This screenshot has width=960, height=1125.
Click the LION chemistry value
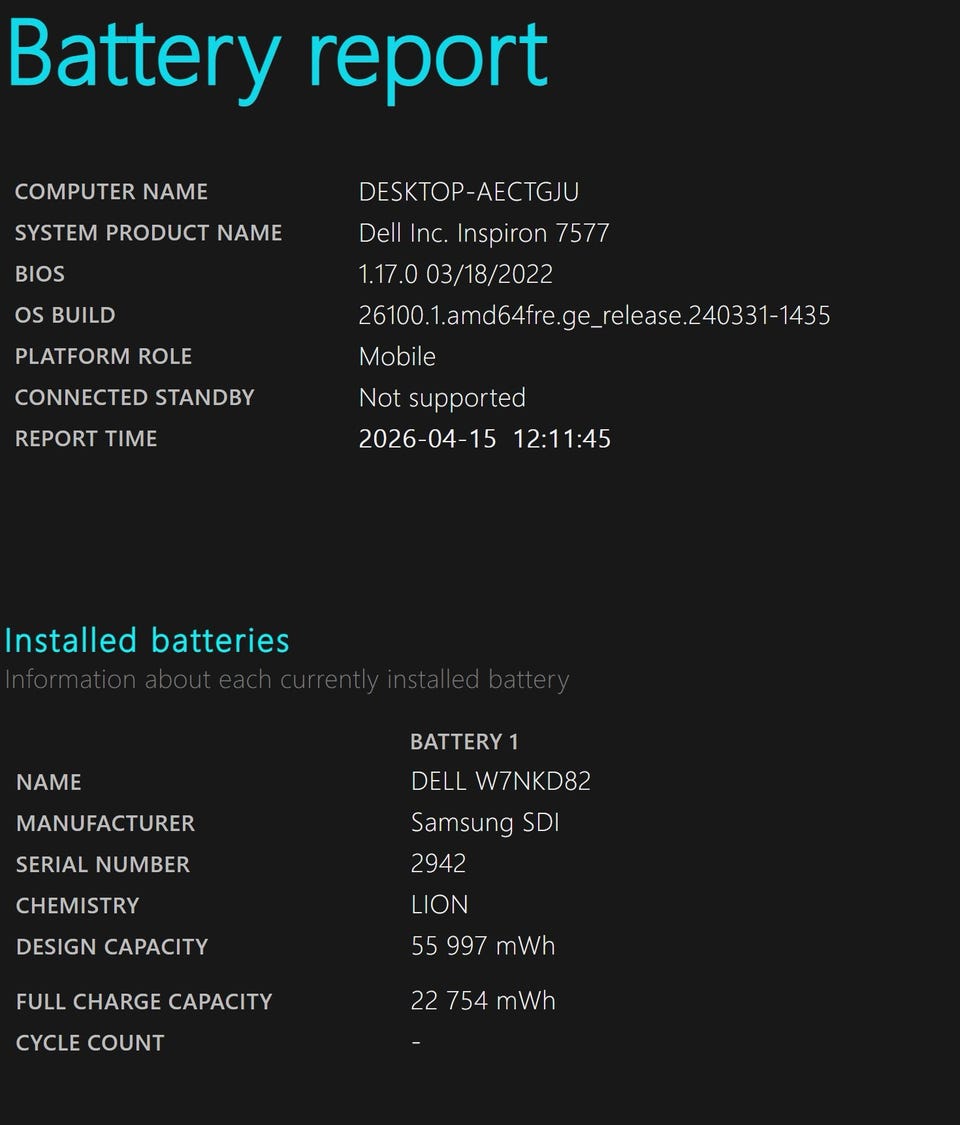point(439,905)
